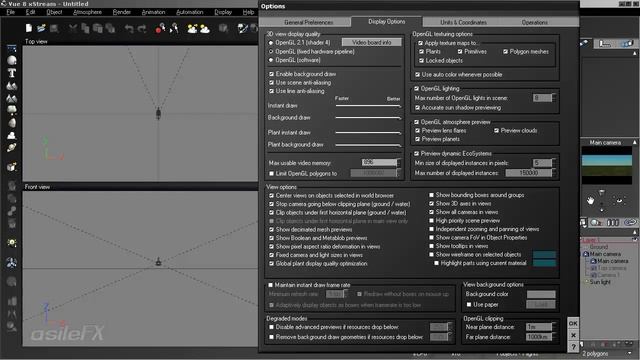The image size is (640, 360).
Task: Click the Load button beside Use paper
Action: tap(541, 304)
